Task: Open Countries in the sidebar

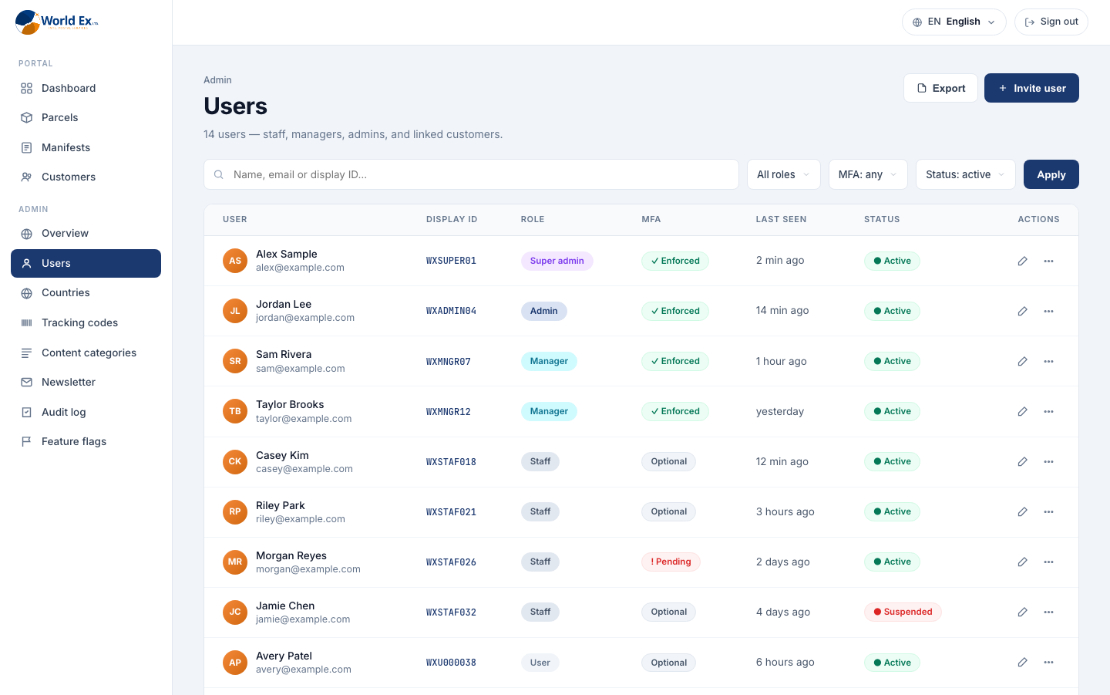Action: coord(86,293)
